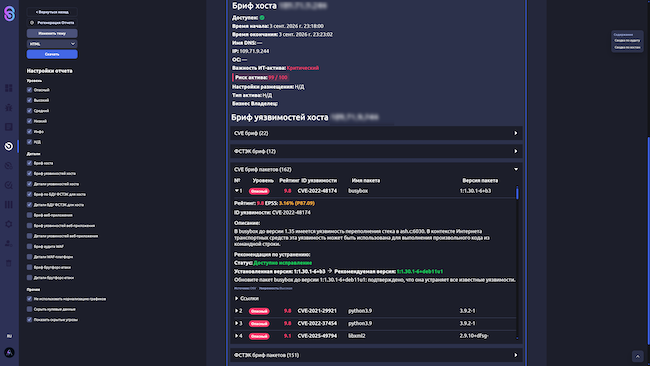Expand the ФСТЭК бриф (12) section

(376, 151)
